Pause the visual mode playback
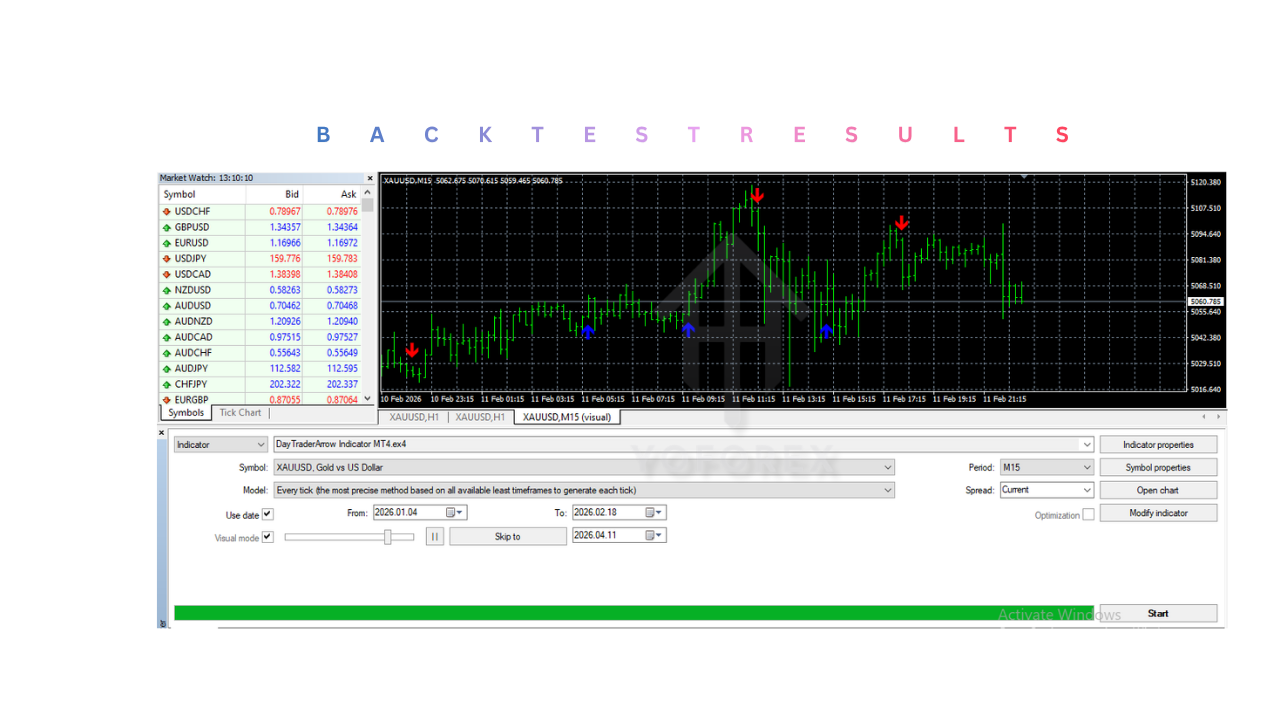 (434, 536)
